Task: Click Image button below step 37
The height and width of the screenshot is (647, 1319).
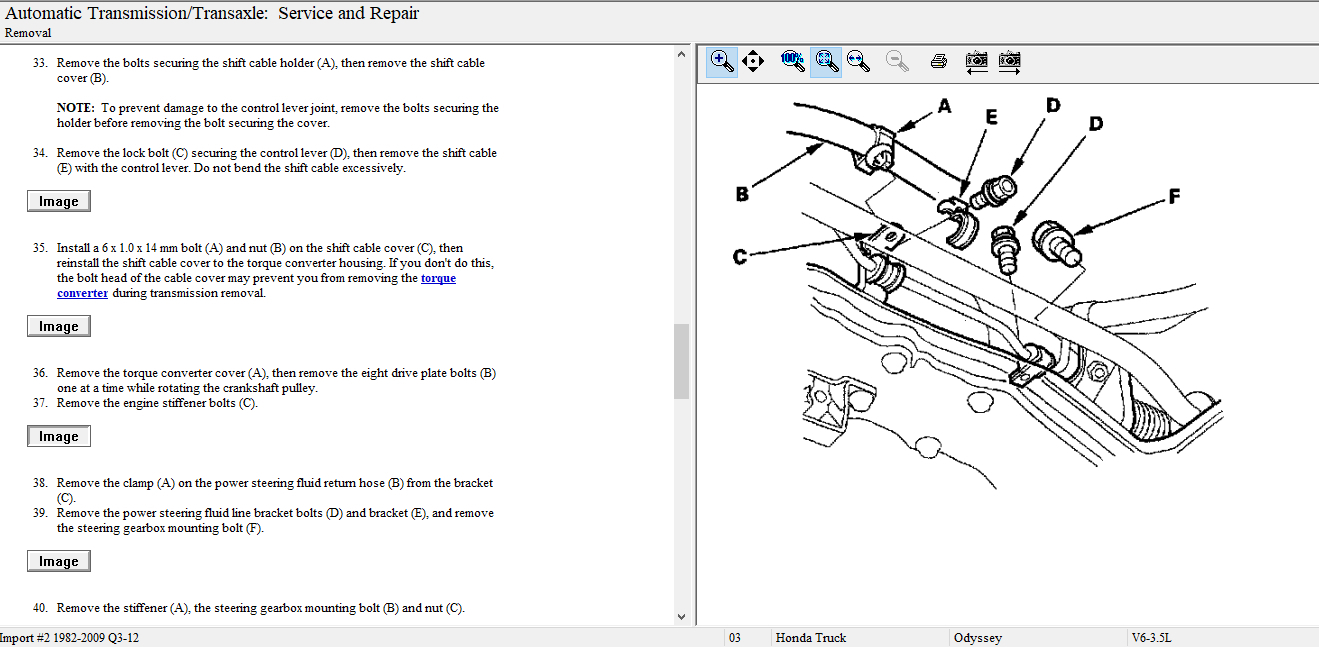Action: pos(59,436)
